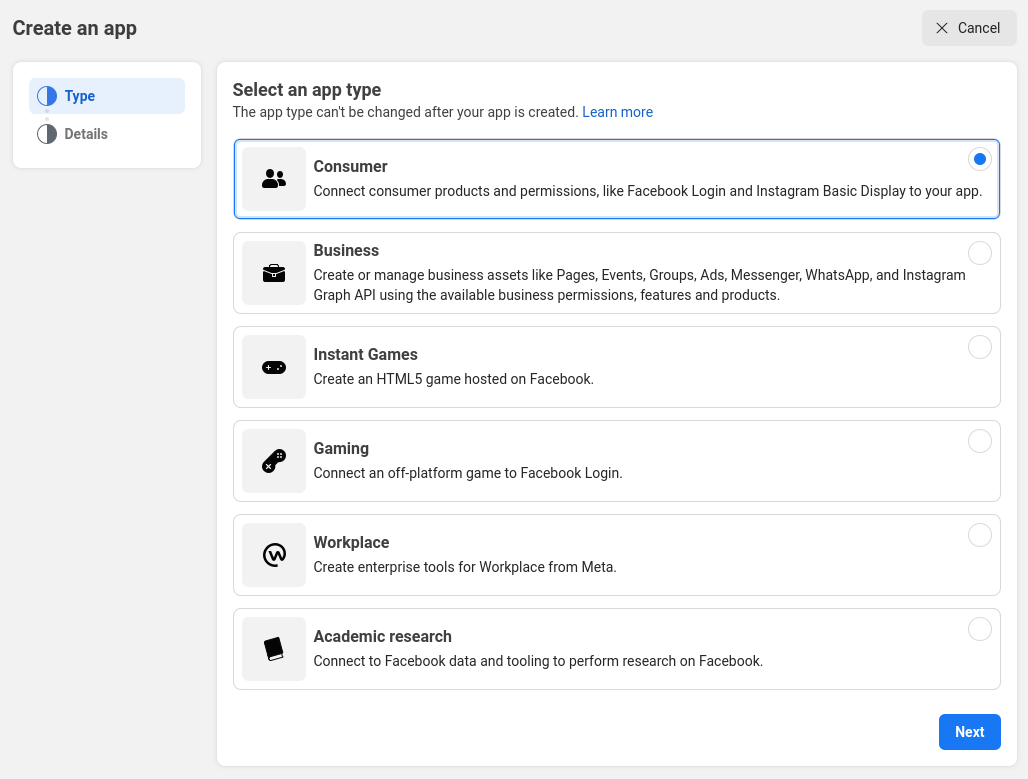1028x779 pixels.
Task: Click the half-circle icon beside Type step
Action: click(47, 96)
